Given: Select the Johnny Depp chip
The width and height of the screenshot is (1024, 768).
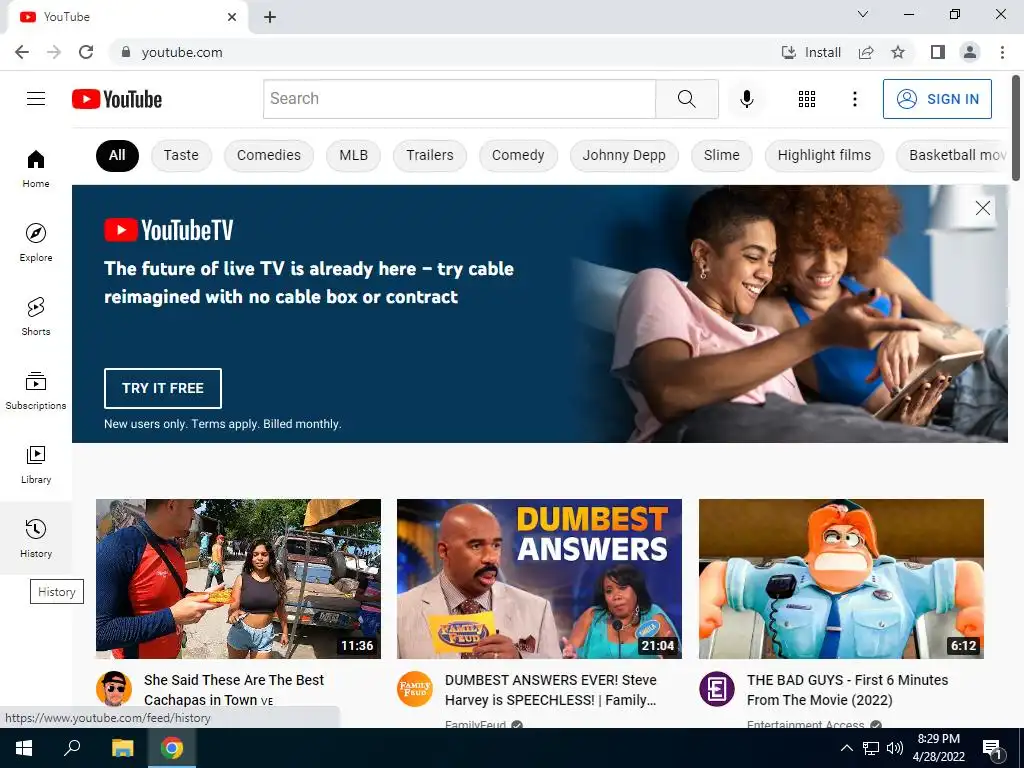Looking at the screenshot, I should [624, 155].
